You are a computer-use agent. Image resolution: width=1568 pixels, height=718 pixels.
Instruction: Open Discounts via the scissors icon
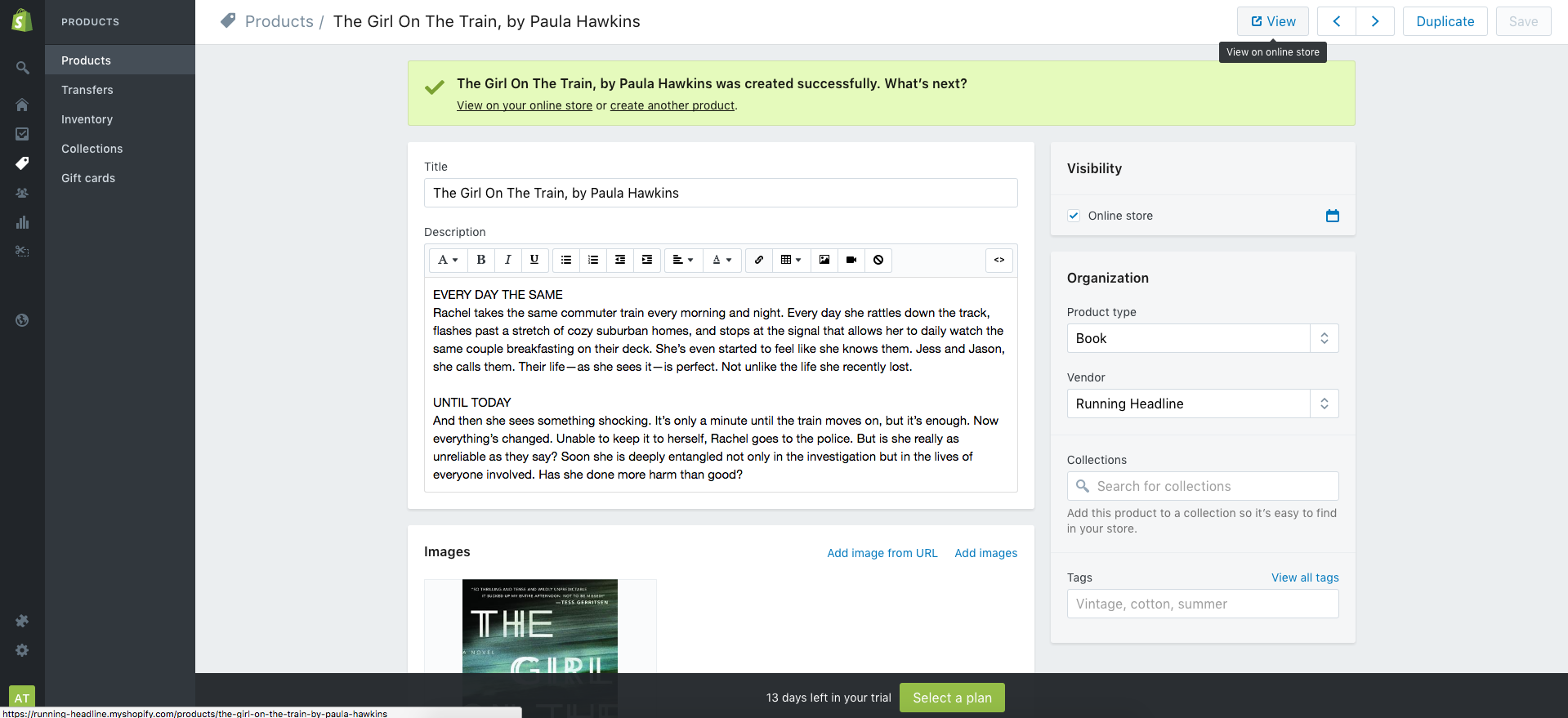[22, 252]
